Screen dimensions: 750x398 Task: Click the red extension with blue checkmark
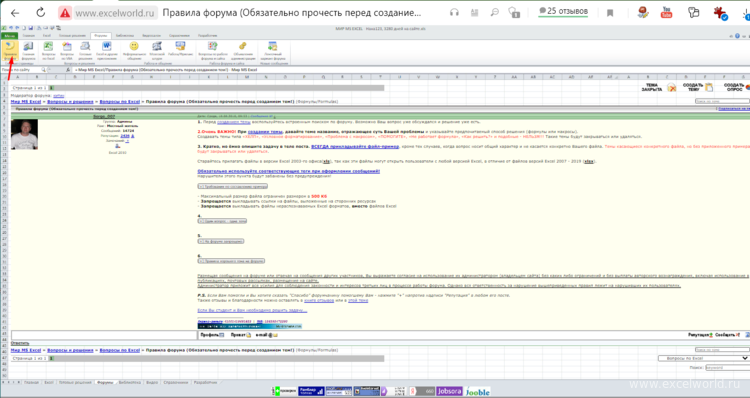click(x=720, y=13)
